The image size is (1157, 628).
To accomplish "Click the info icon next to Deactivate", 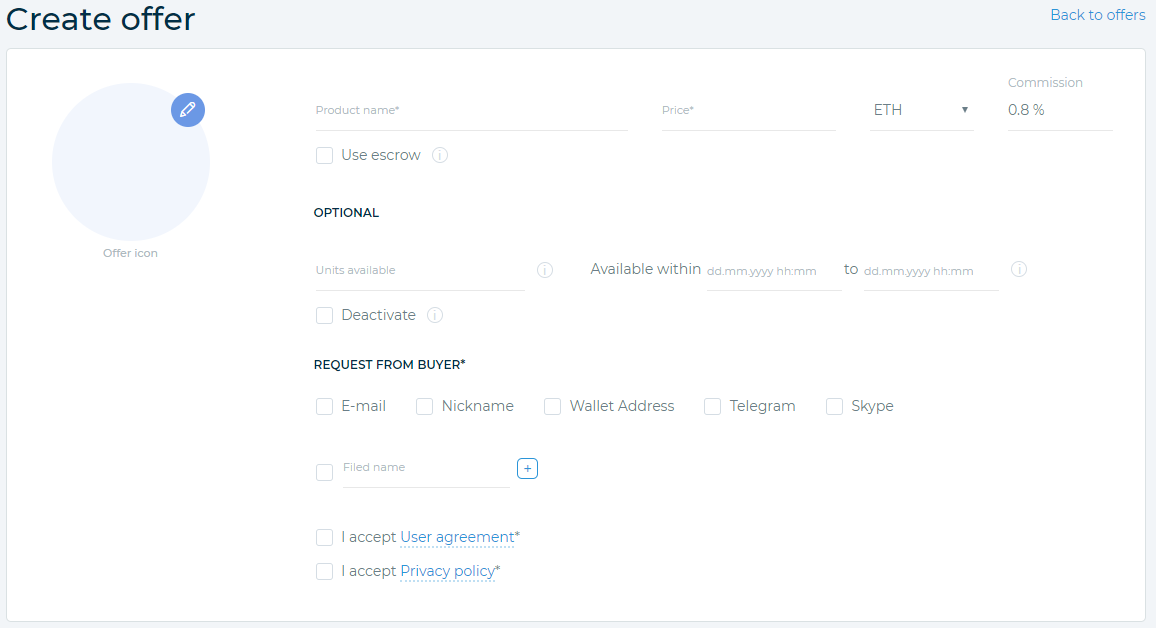I will pos(435,315).
